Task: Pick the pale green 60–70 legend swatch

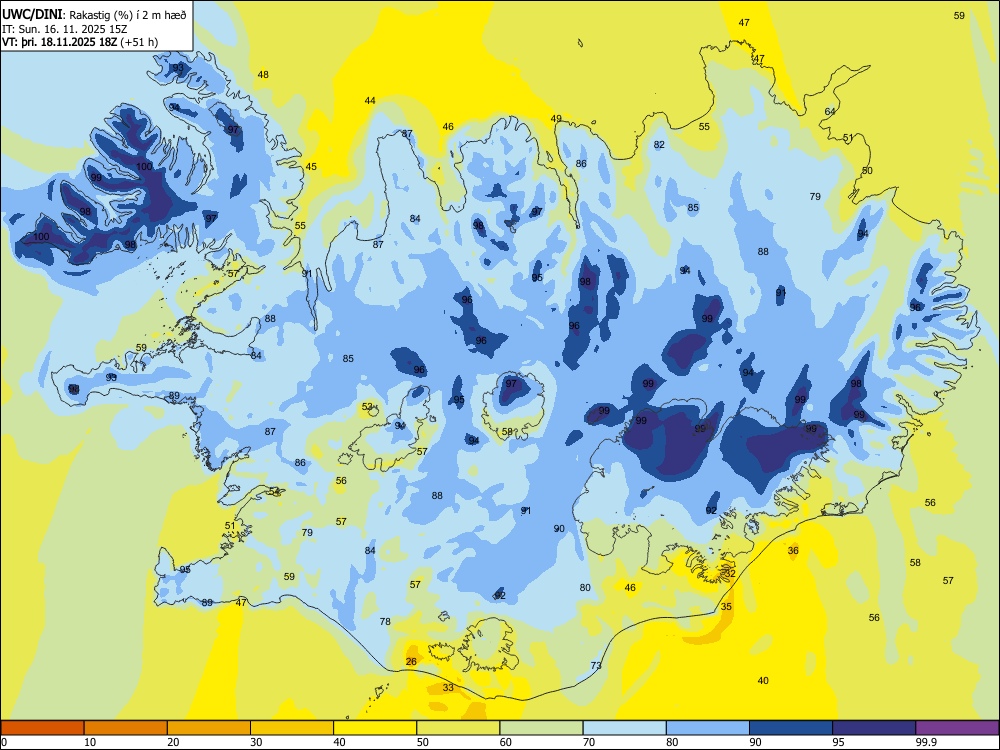Action: [541, 728]
